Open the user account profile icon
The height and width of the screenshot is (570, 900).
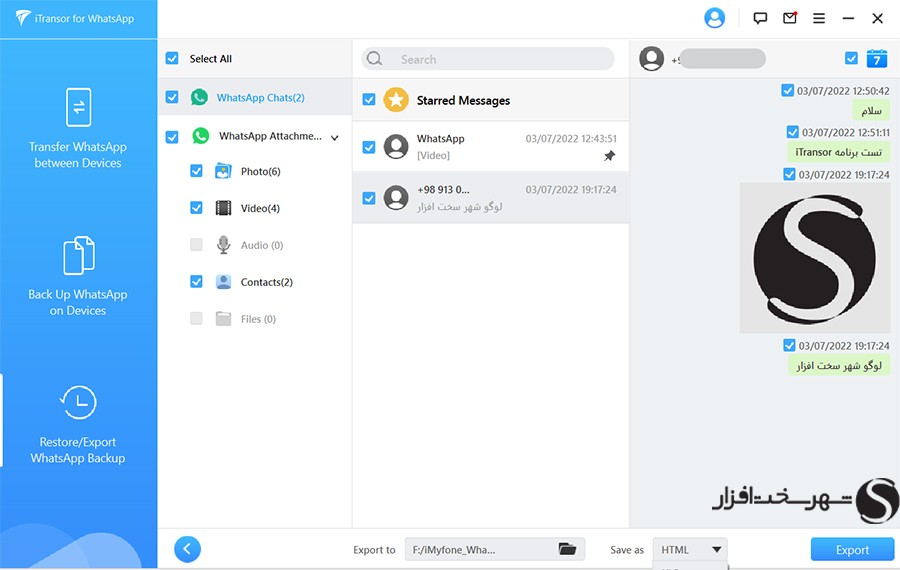(714, 18)
